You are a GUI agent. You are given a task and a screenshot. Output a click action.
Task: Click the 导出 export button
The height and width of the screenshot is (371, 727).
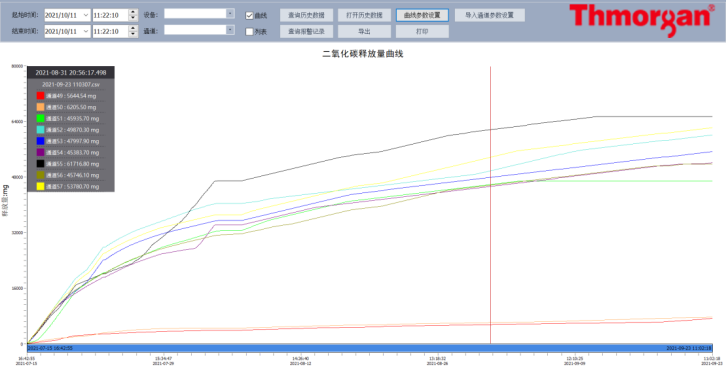(x=364, y=32)
